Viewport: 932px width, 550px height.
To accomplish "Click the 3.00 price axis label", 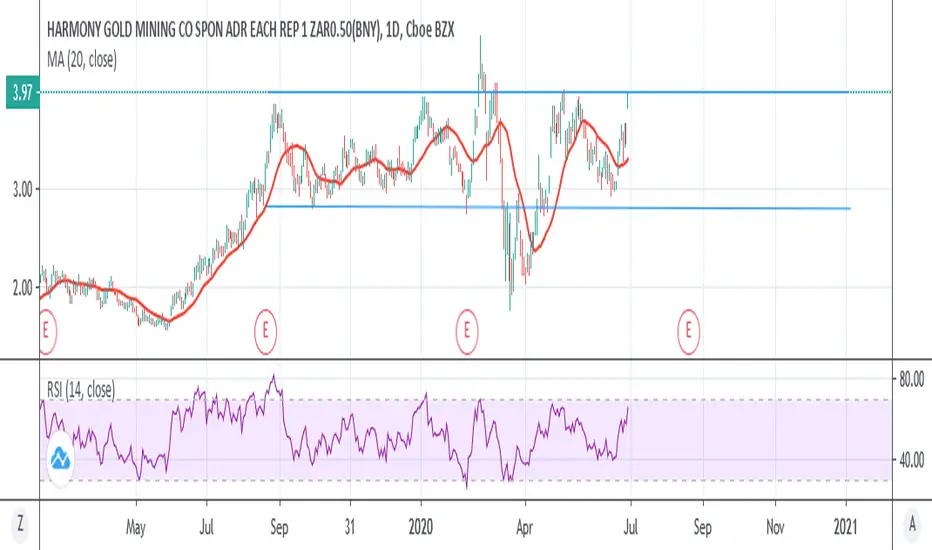I will tap(23, 190).
